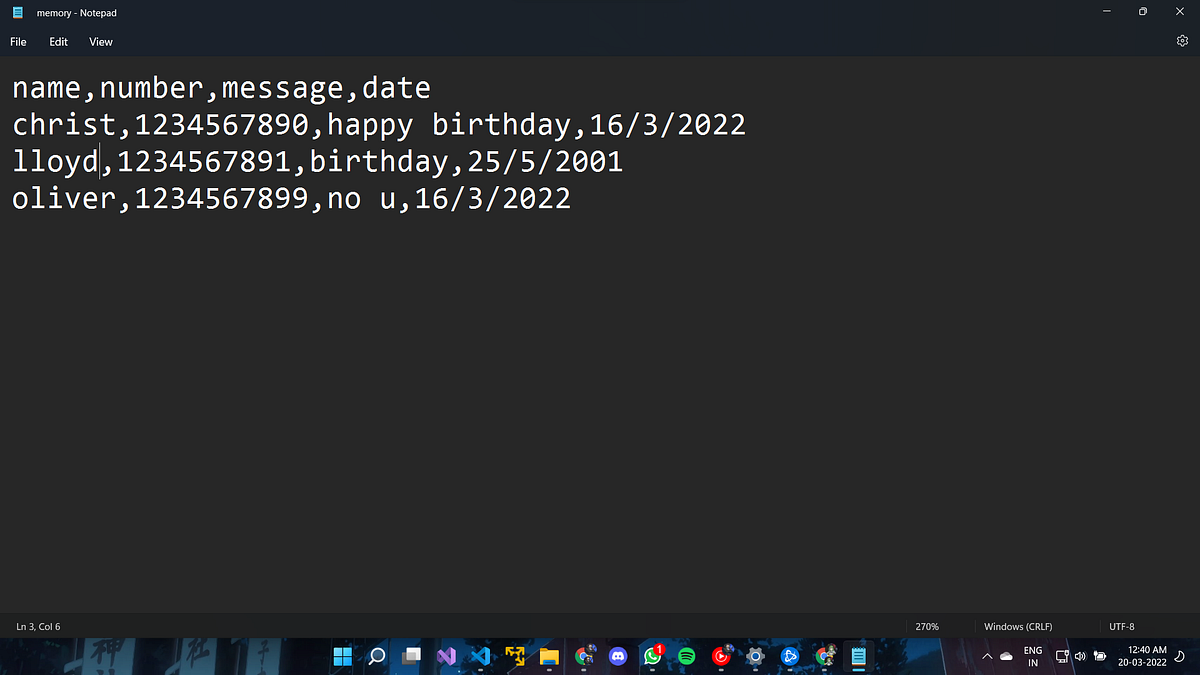Open Windows Search with the magnifier icon
The height and width of the screenshot is (675, 1200).
coord(376,656)
